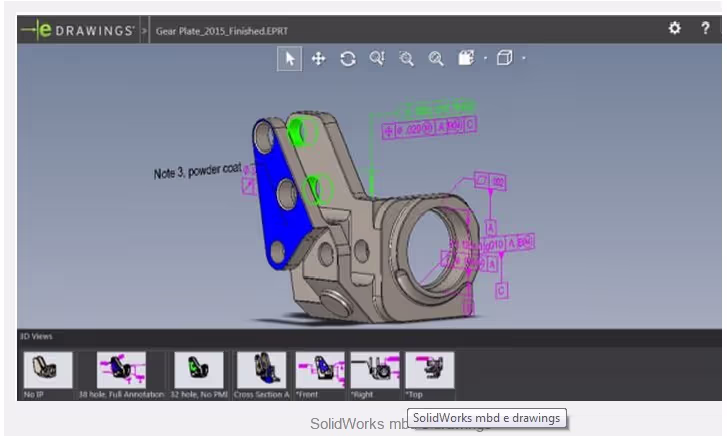
Task: Open help with the question mark
Action: (x=705, y=28)
